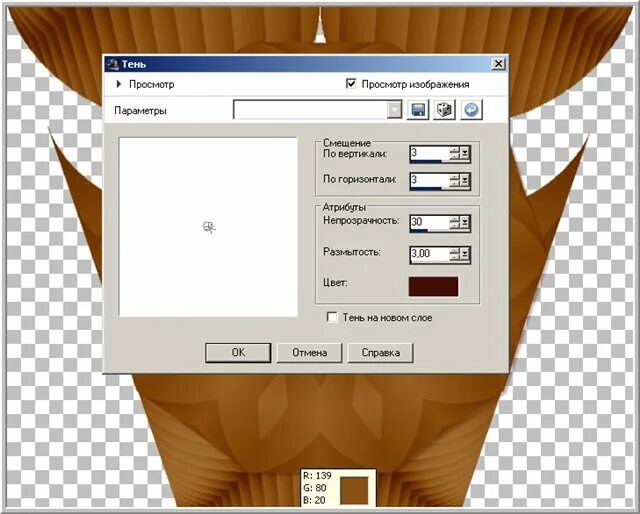Click the brown swatch beside RGB values

[354, 490]
